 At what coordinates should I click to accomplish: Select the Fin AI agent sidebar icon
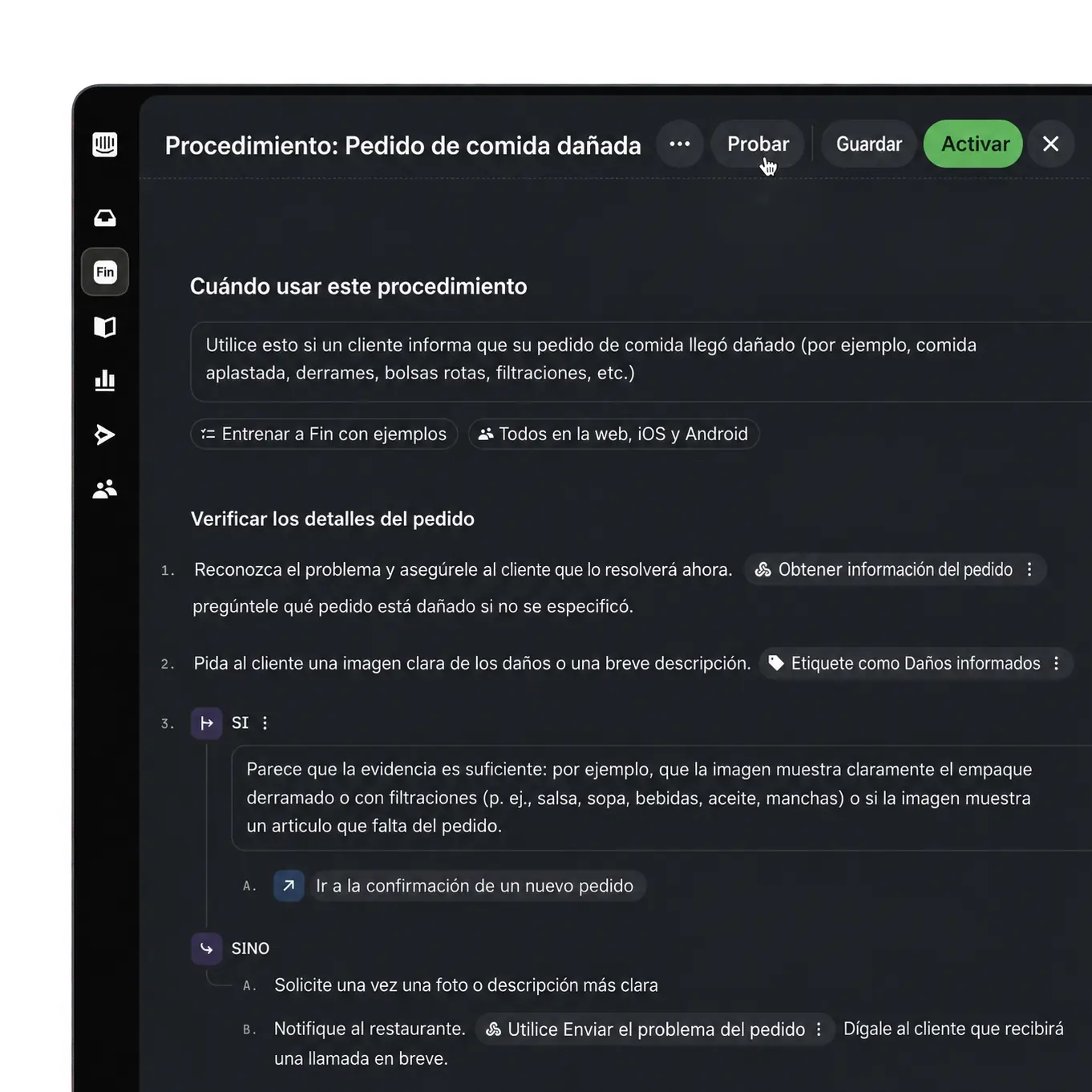105,272
